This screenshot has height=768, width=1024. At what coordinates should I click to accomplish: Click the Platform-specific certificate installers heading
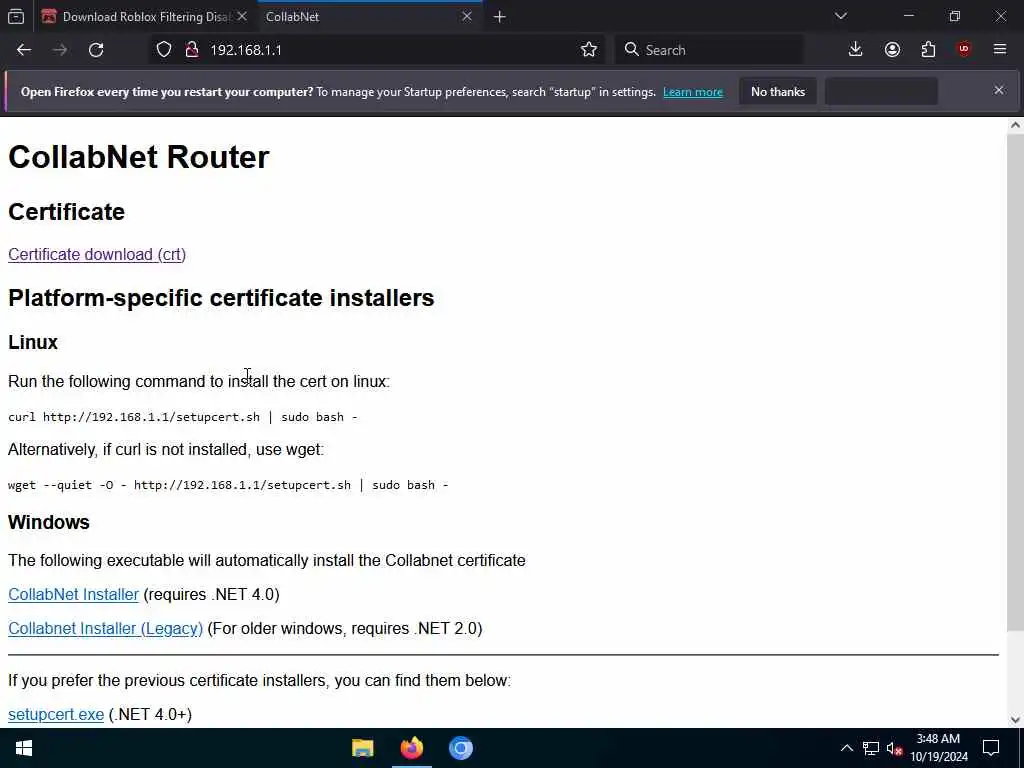221,298
